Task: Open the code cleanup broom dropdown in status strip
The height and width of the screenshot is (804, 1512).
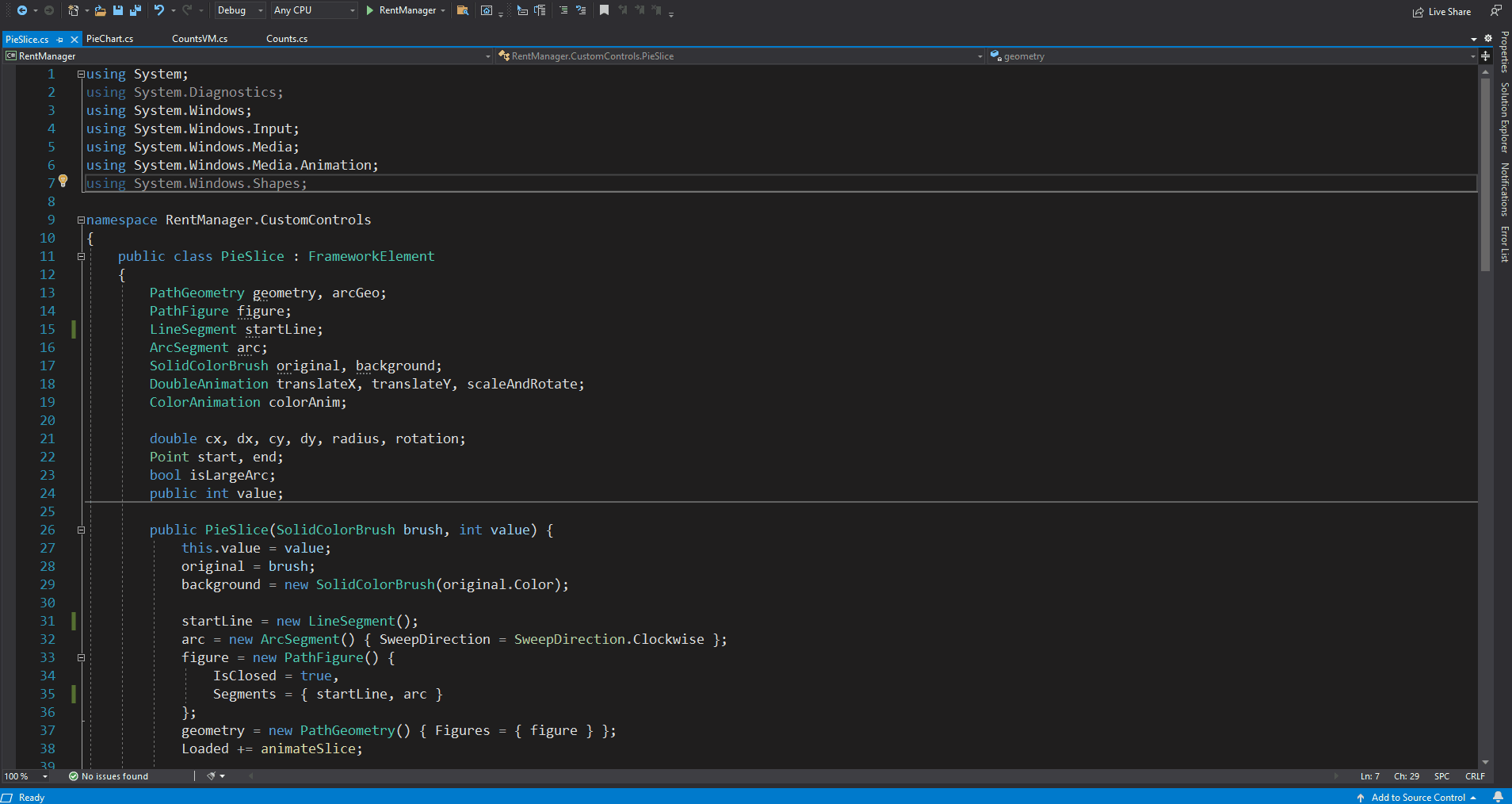Action: tap(223, 776)
